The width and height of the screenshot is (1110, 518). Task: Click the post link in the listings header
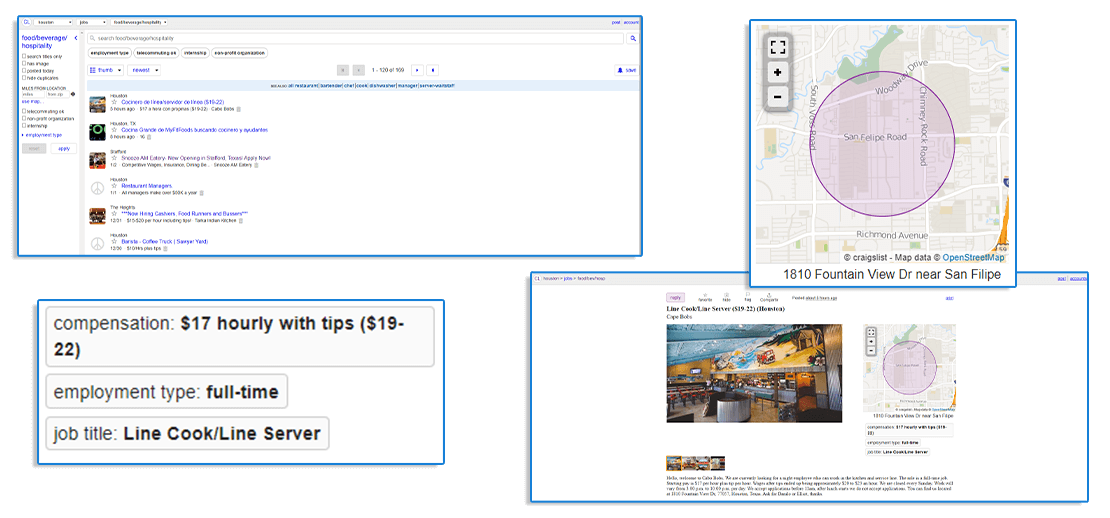[x=616, y=23]
